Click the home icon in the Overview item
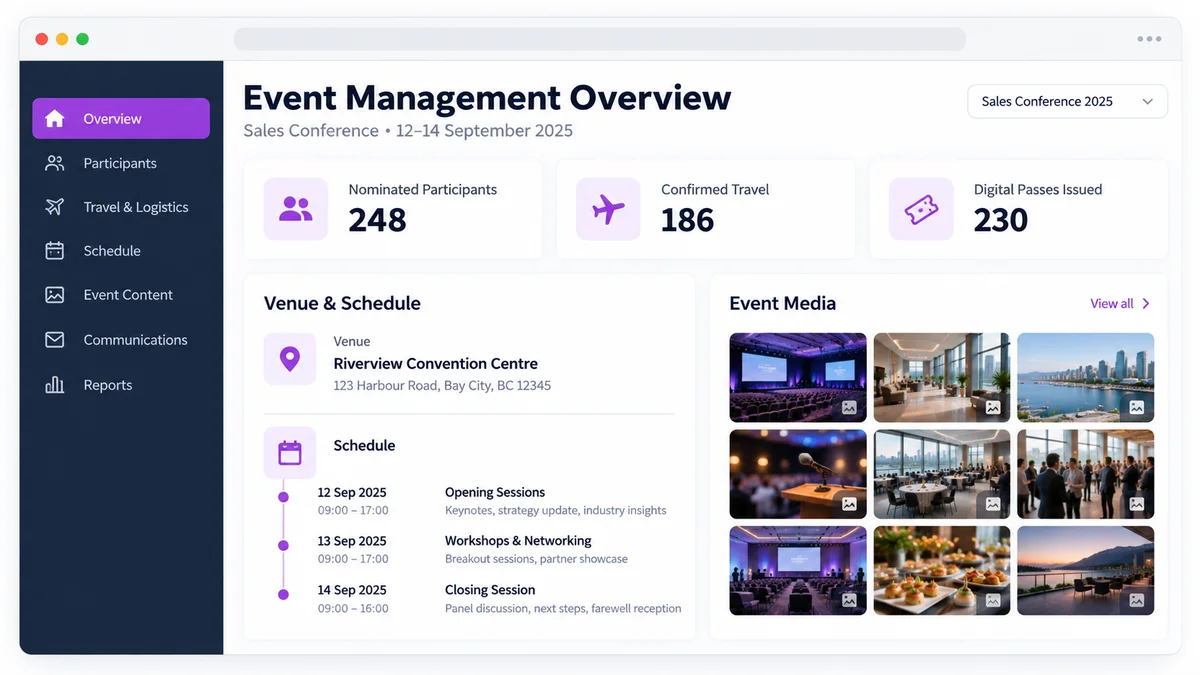 click(x=55, y=119)
